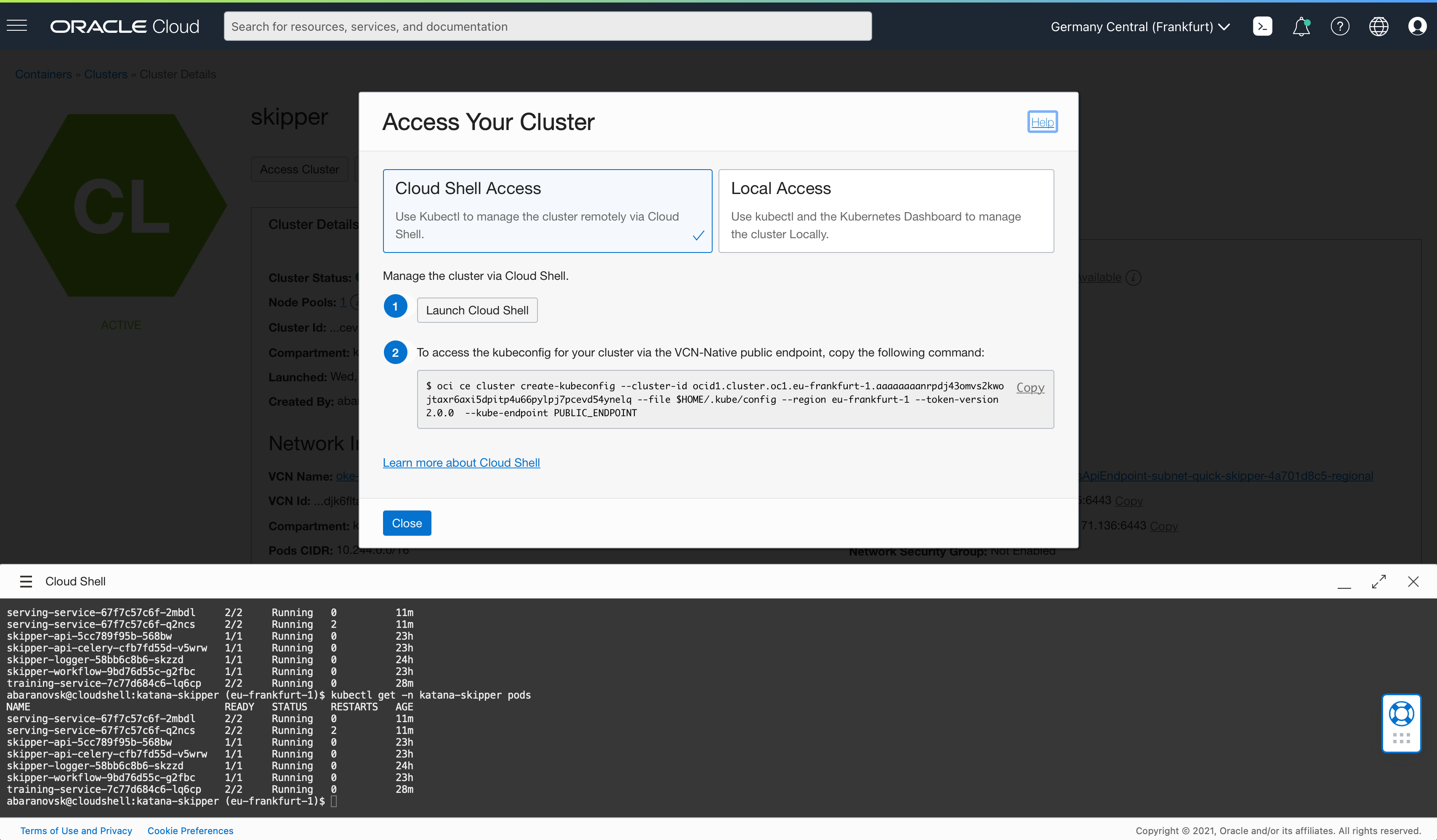Viewport: 1437px width, 840px height.
Task: Open Cookie Preferences link
Action: [190, 831]
